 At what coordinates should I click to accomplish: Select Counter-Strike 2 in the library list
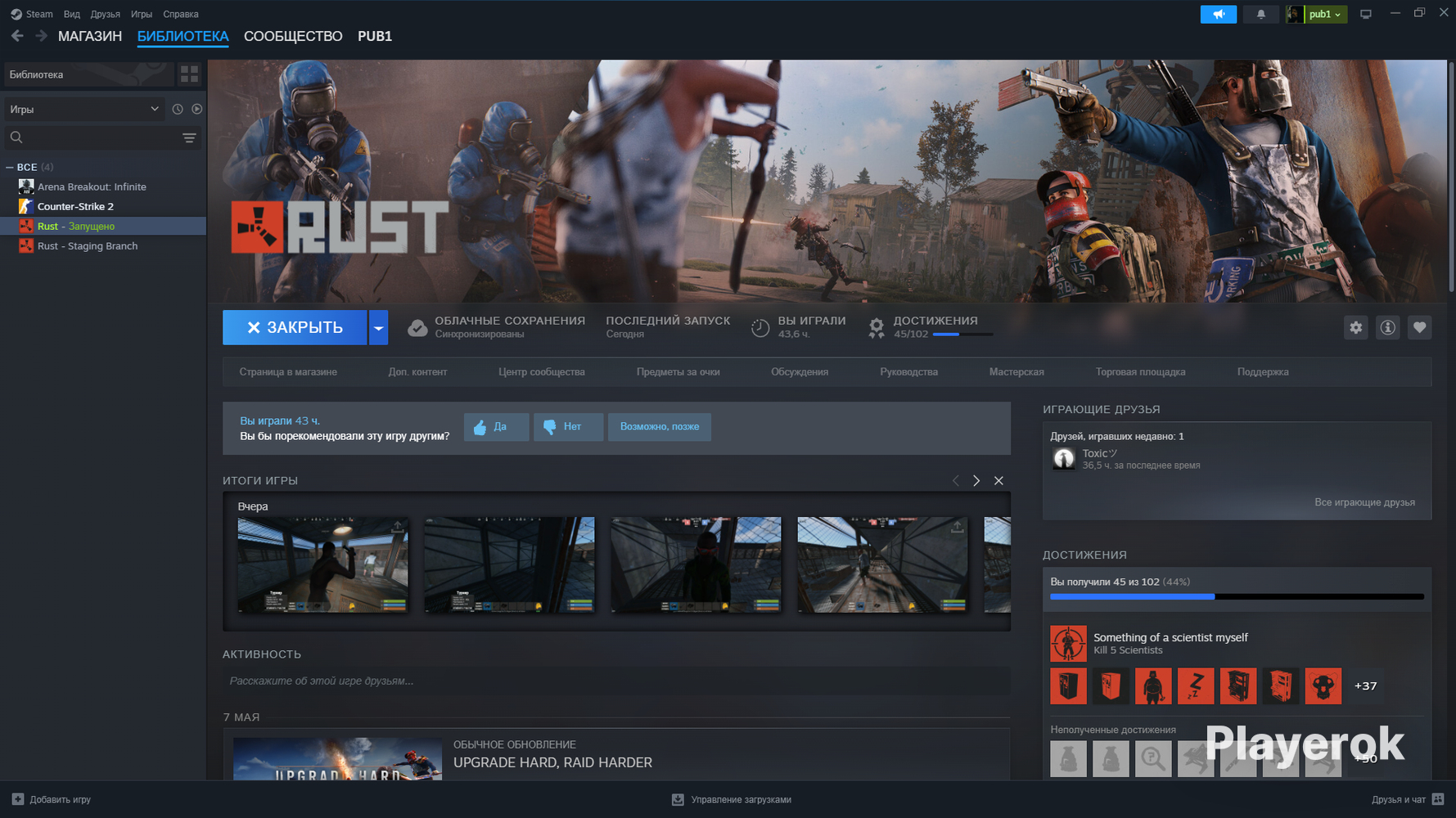[x=103, y=206]
